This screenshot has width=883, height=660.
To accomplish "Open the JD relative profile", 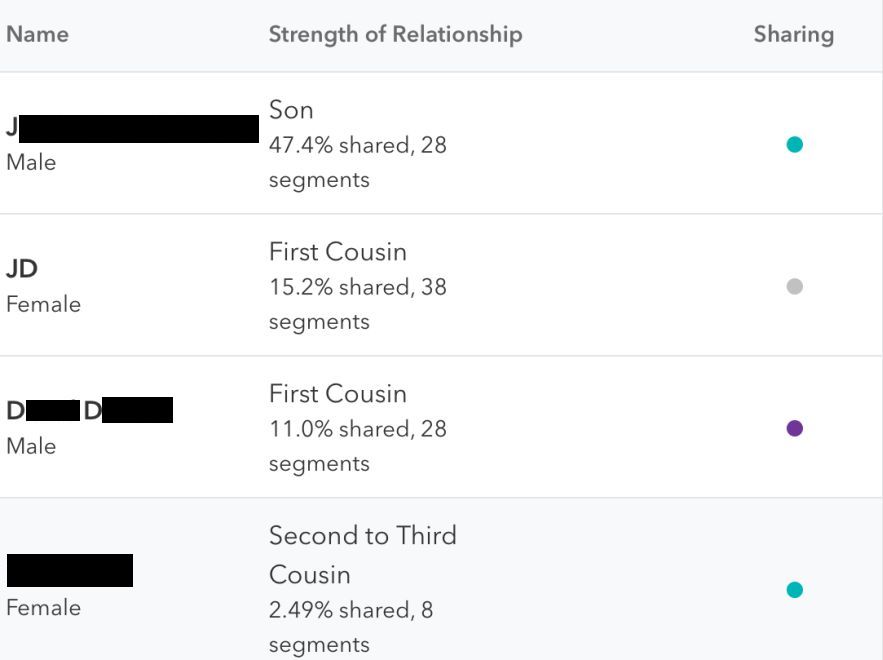I will click(22, 269).
